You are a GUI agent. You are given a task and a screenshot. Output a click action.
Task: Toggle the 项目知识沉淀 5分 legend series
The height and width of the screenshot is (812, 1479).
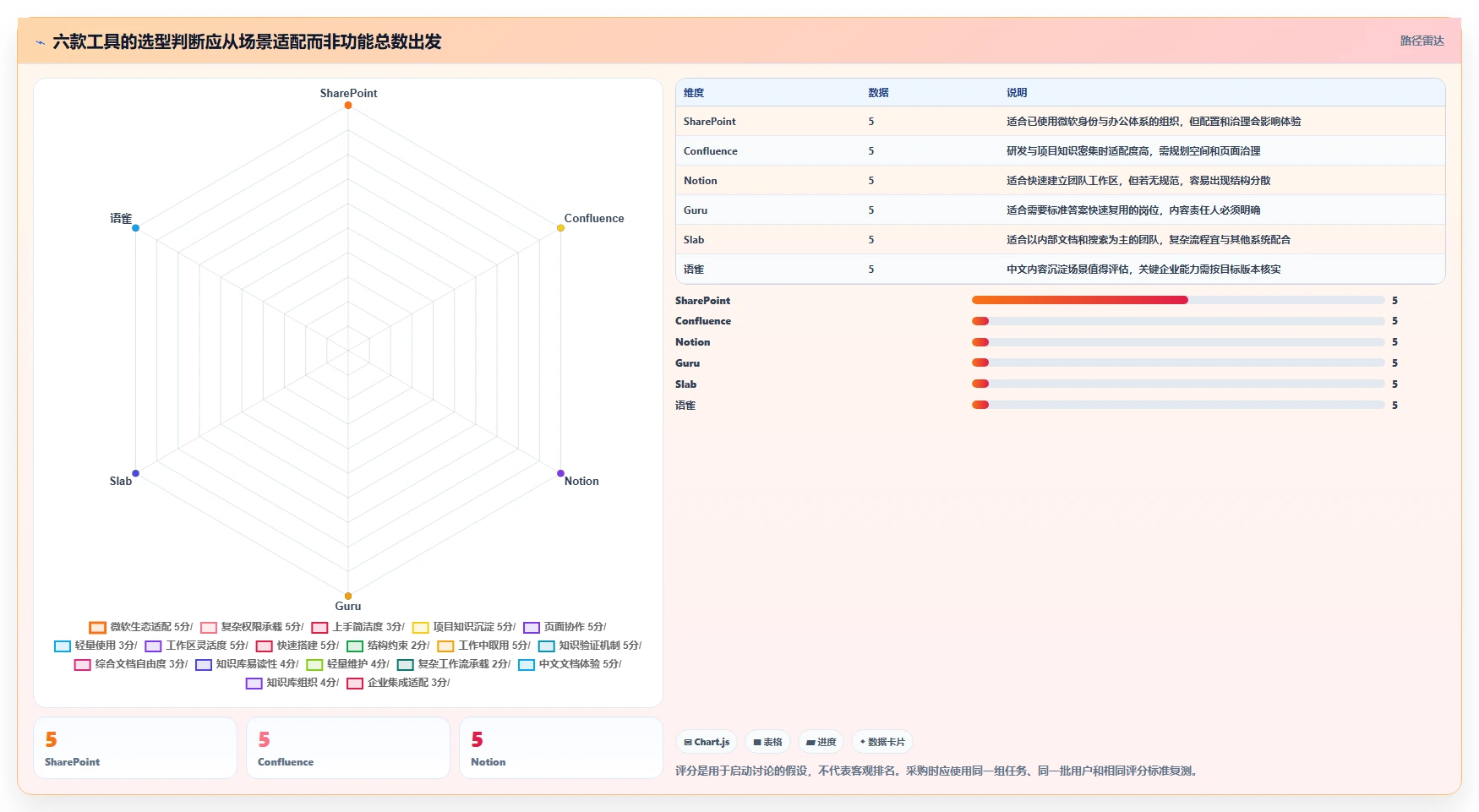(x=464, y=627)
